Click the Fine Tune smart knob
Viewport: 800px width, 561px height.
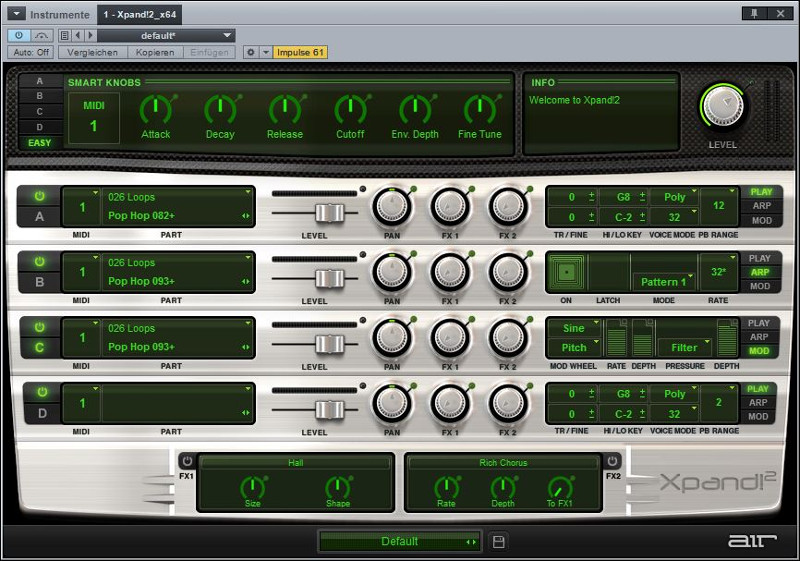[x=480, y=109]
